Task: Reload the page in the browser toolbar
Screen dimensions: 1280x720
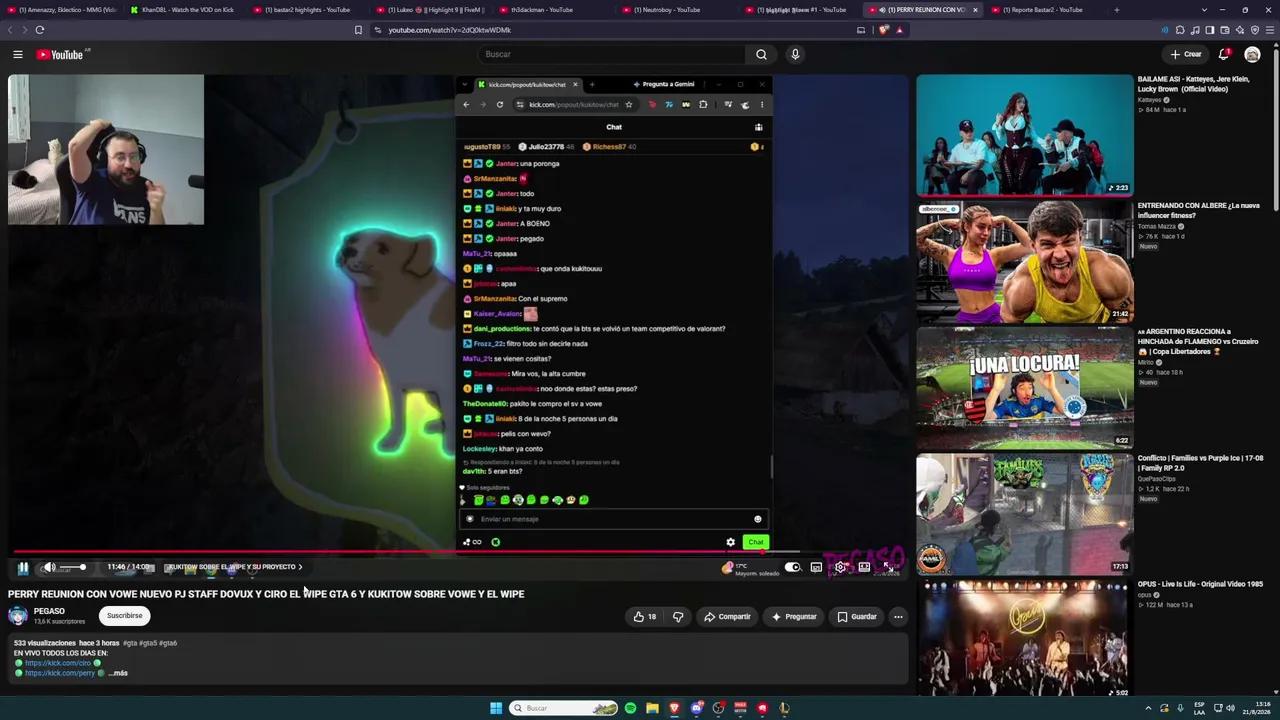Action: 40,30
